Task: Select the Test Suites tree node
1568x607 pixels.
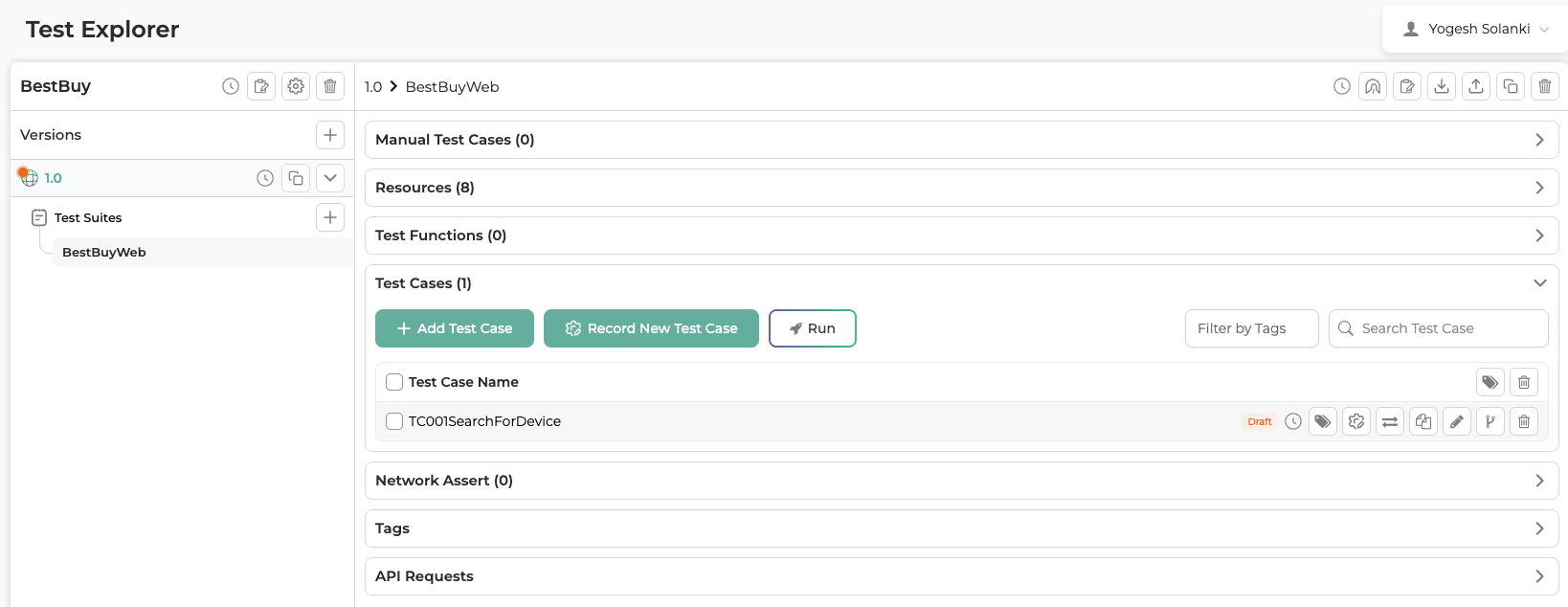Action: (88, 217)
